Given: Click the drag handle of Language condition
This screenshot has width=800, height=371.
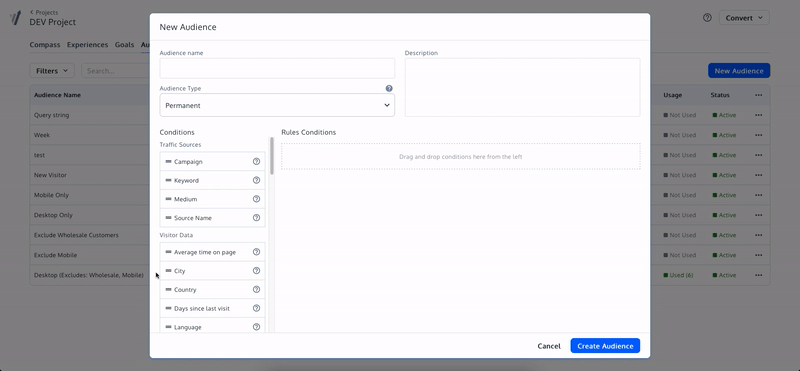Looking at the screenshot, I should [168, 327].
